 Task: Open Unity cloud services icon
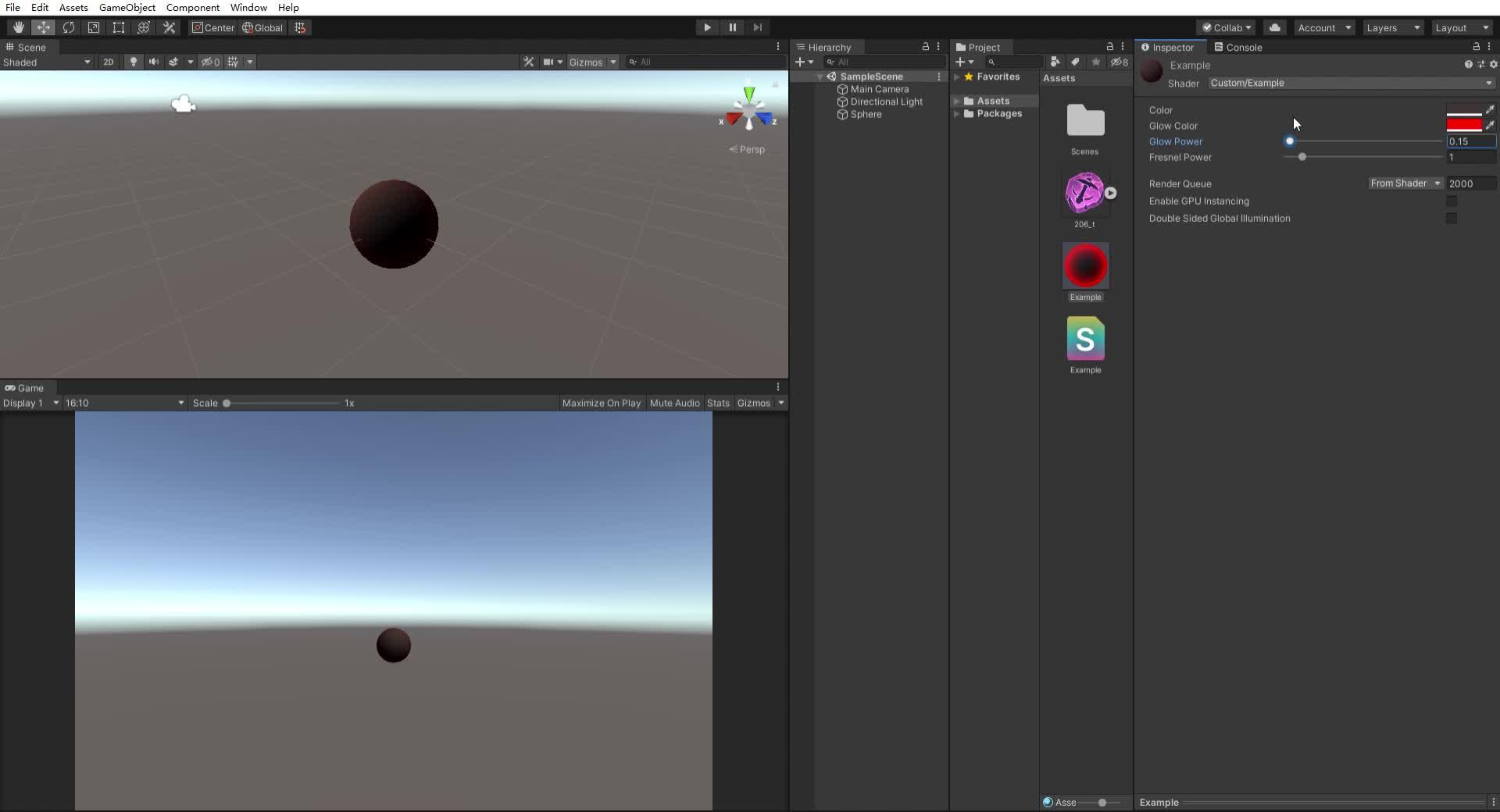coord(1275,27)
